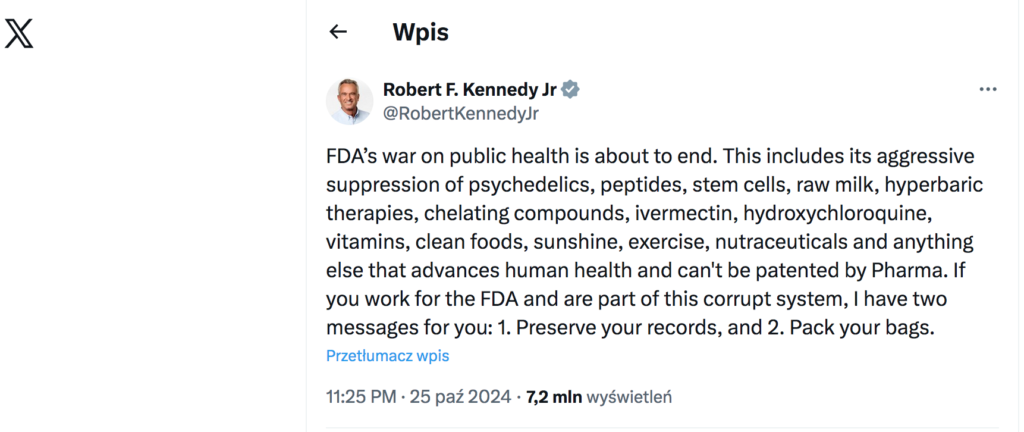
Task: Translate the post via Przetłumacz wpis
Action: [x=387, y=356]
